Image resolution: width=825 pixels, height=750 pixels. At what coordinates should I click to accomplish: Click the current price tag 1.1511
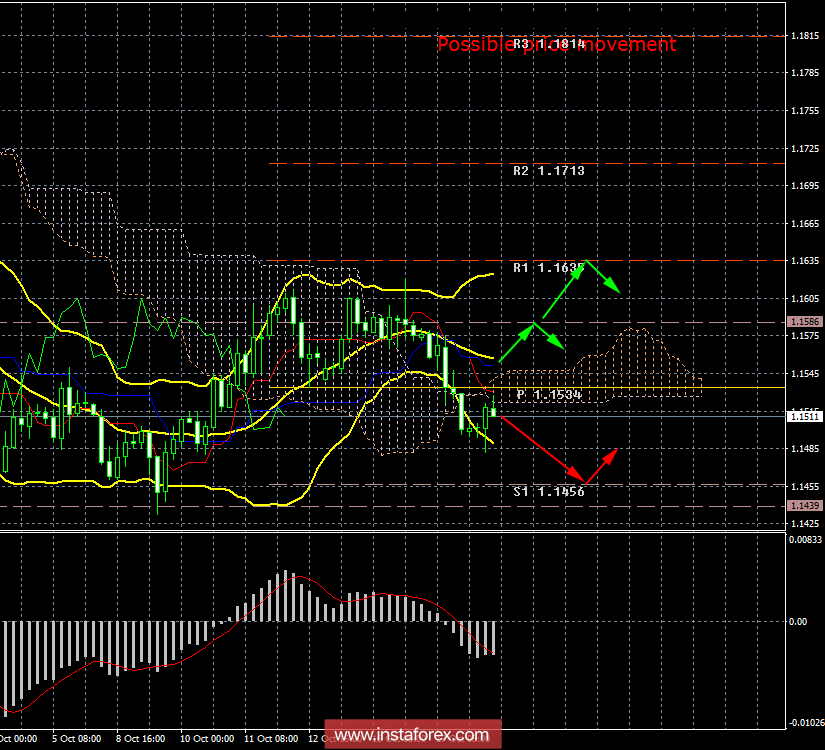[x=804, y=416]
